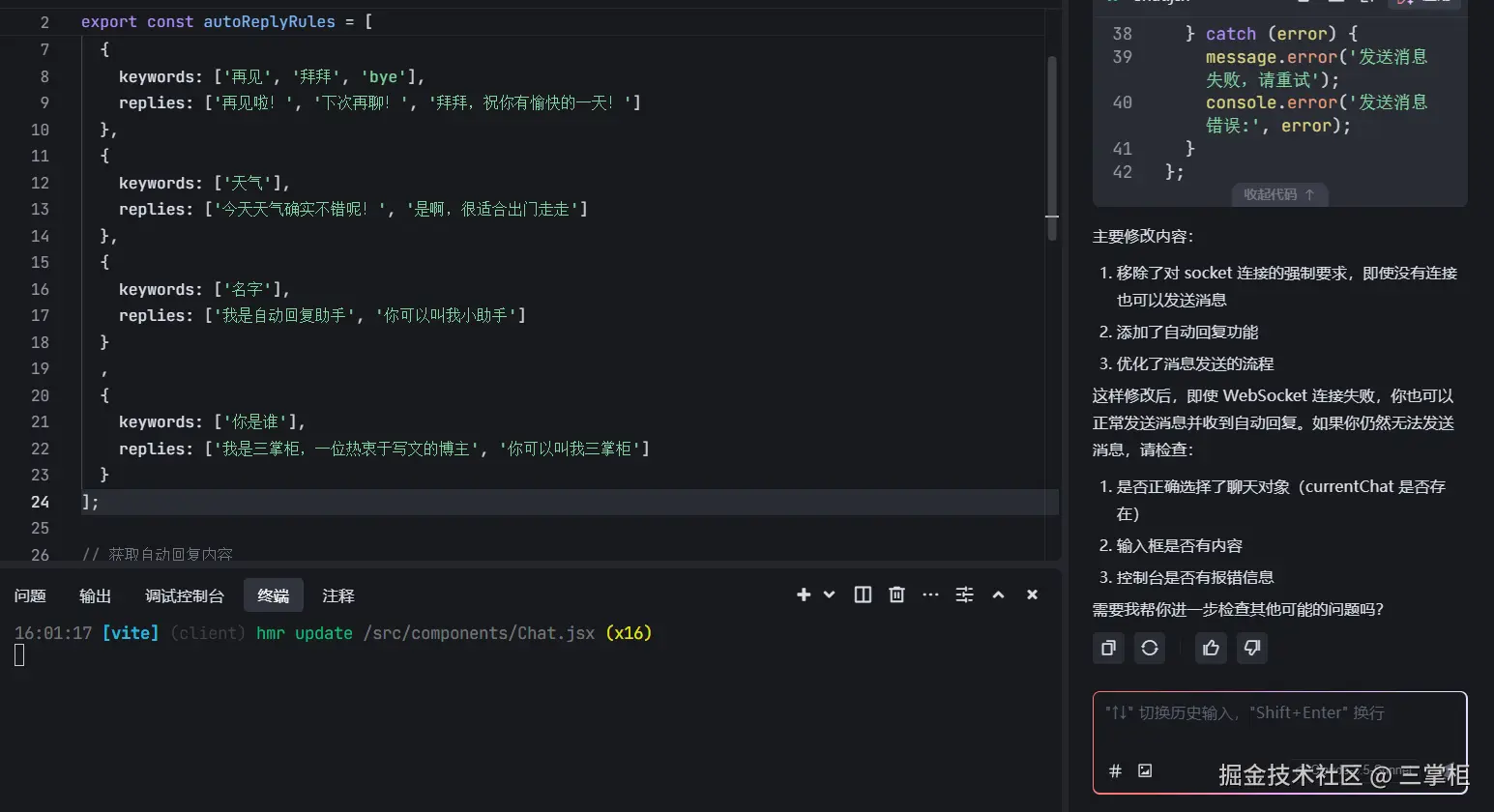The width and height of the screenshot is (1494, 812).
Task: Click the keywords line containing 'bye'
Action: point(272,76)
